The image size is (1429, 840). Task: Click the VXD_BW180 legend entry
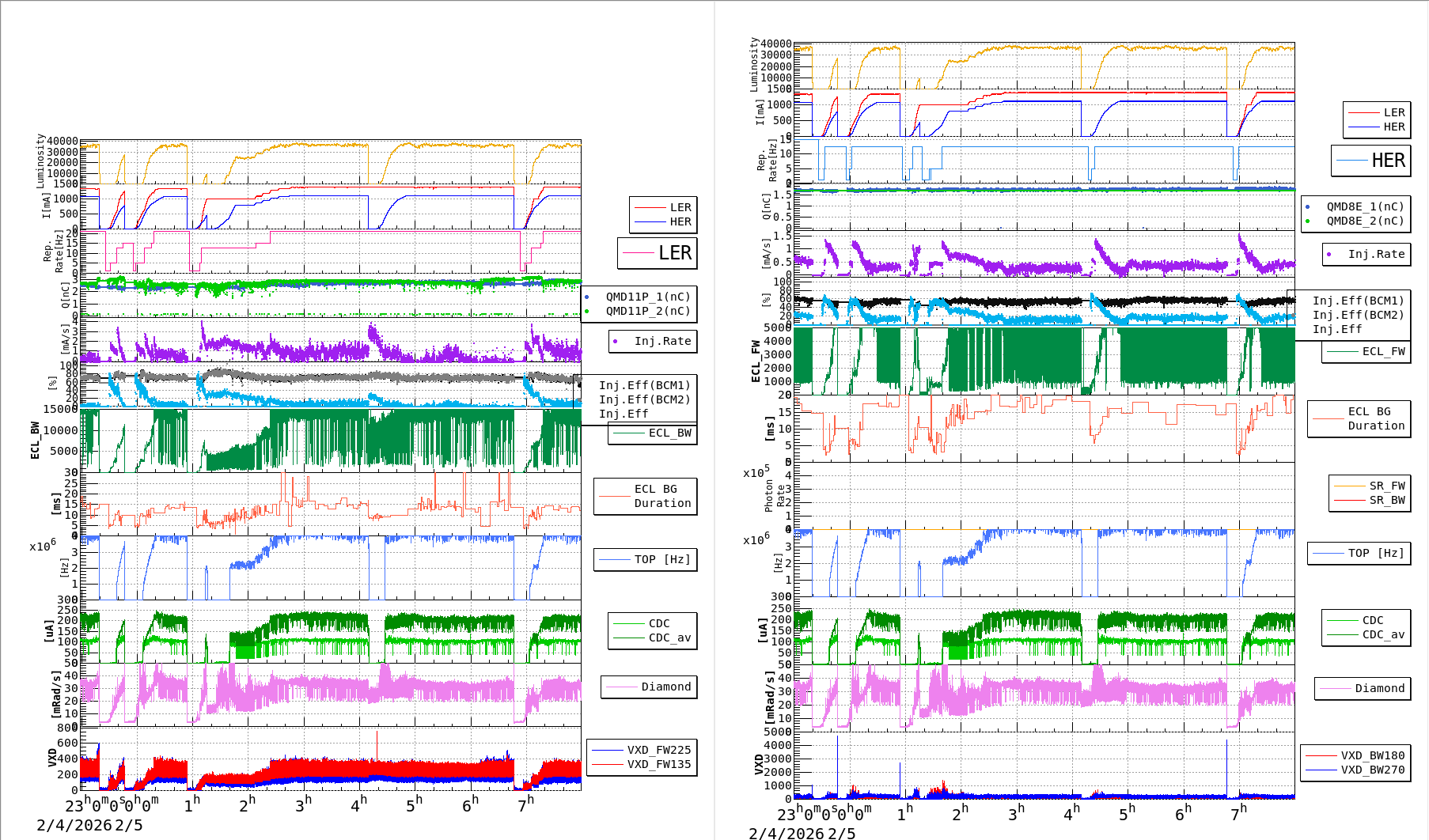(1372, 755)
